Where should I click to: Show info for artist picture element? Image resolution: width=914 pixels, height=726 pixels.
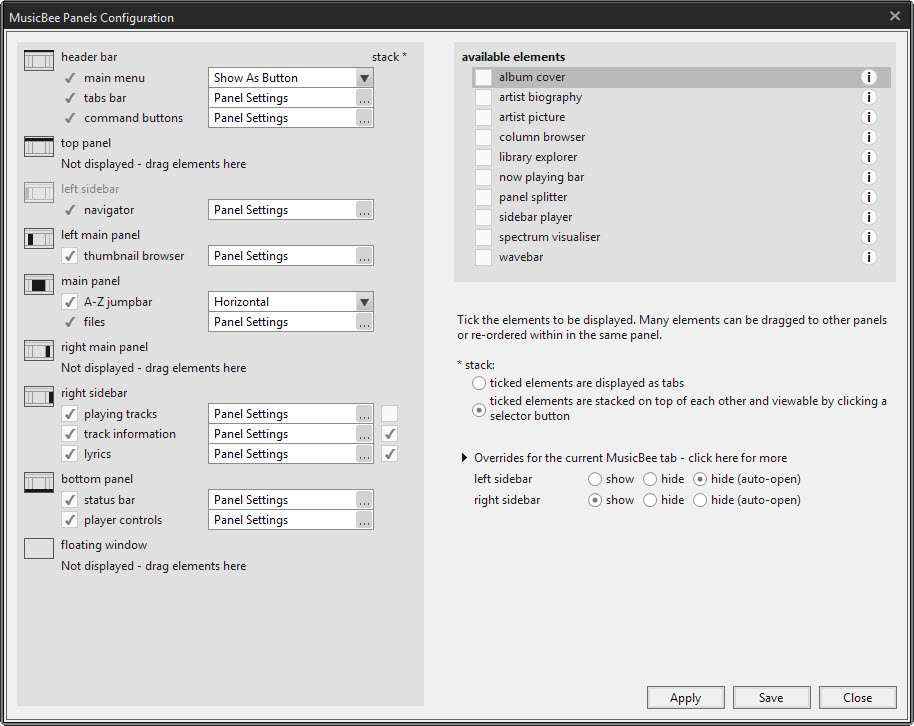[x=869, y=117]
